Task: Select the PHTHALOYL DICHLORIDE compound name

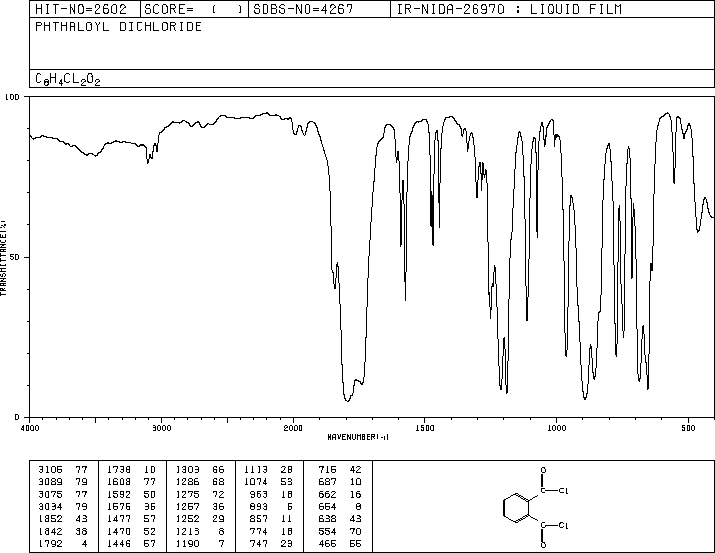Action: (119, 26)
